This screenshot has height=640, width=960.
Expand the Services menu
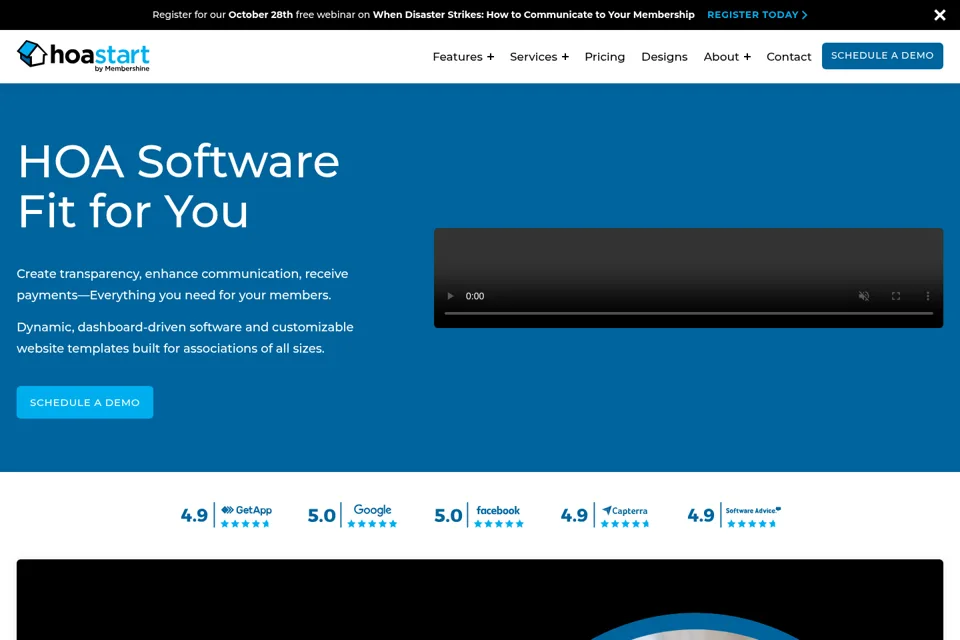pyautogui.click(x=539, y=56)
